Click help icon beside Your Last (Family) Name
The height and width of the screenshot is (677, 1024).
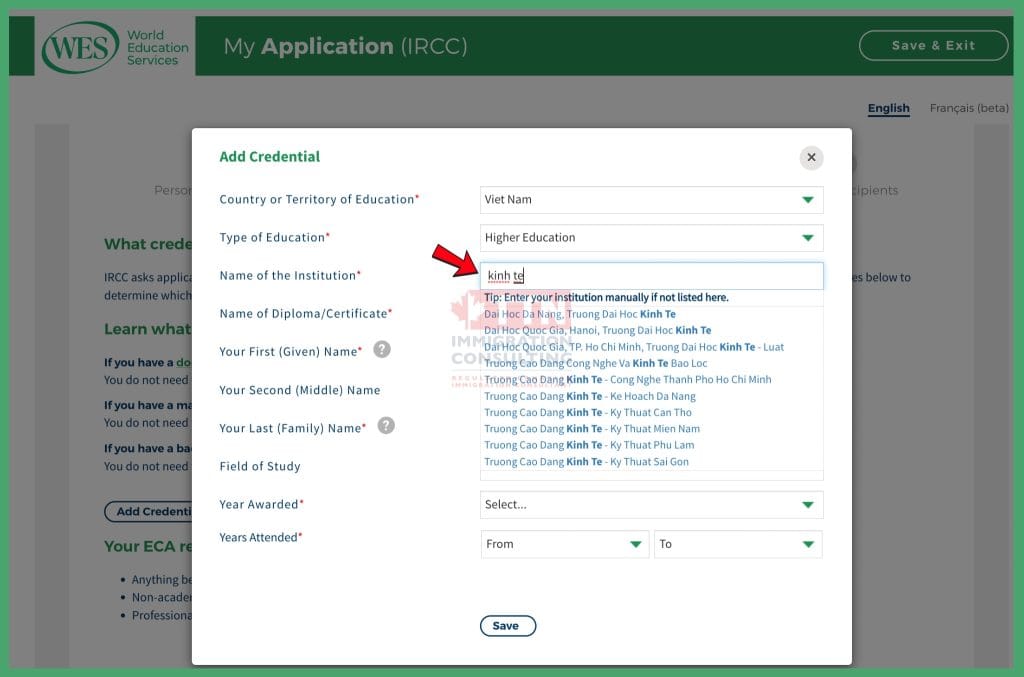(386, 426)
